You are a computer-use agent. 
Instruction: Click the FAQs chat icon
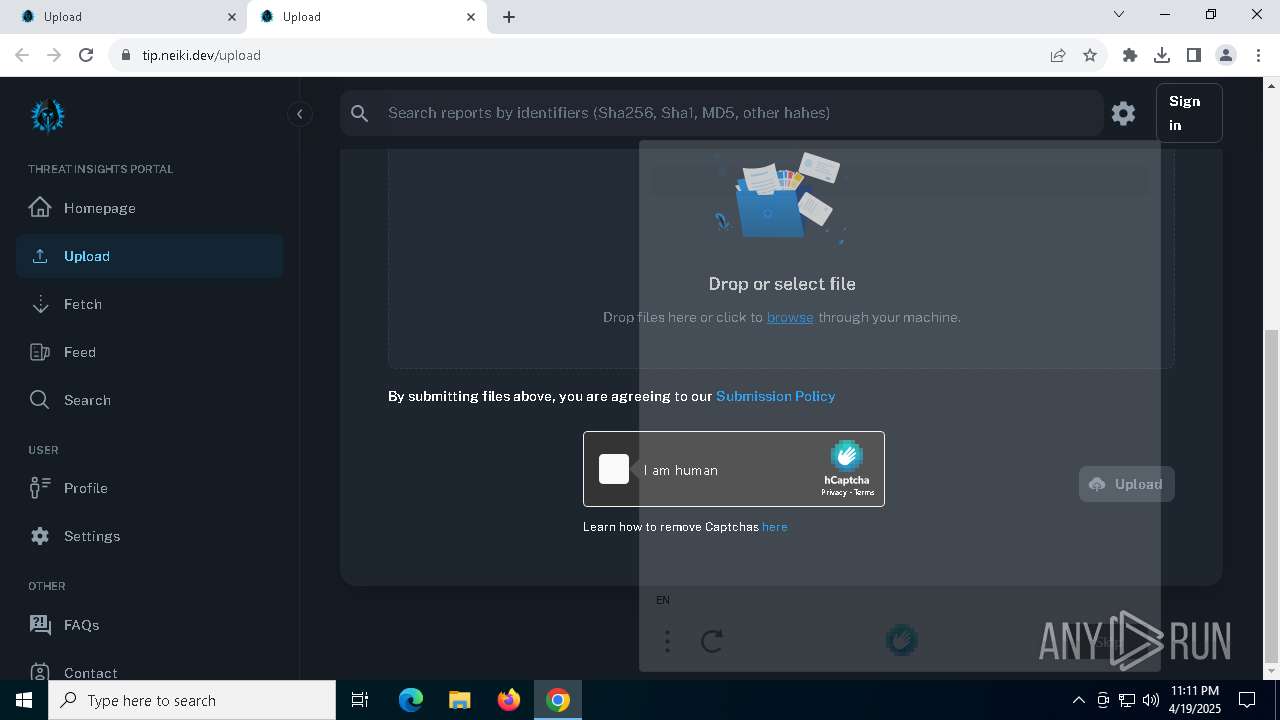tap(40, 625)
